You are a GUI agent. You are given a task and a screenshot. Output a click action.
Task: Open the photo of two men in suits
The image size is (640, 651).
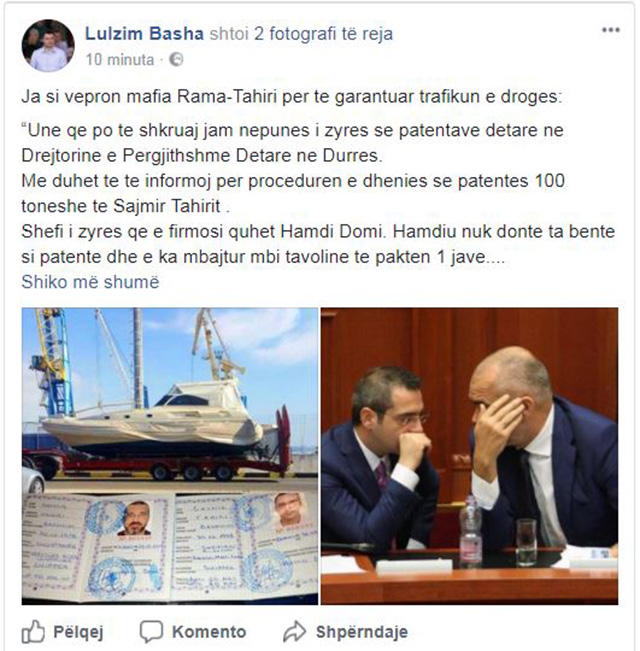[469, 456]
